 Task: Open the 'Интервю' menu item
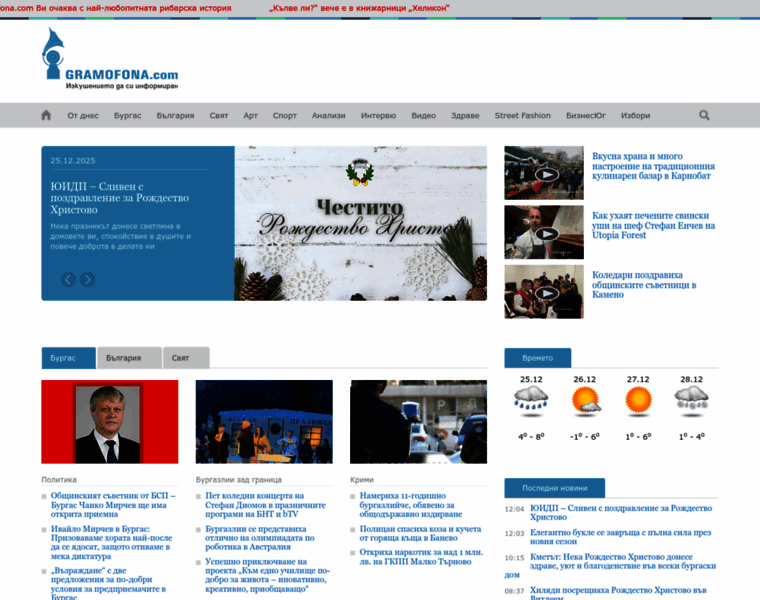[x=378, y=115]
